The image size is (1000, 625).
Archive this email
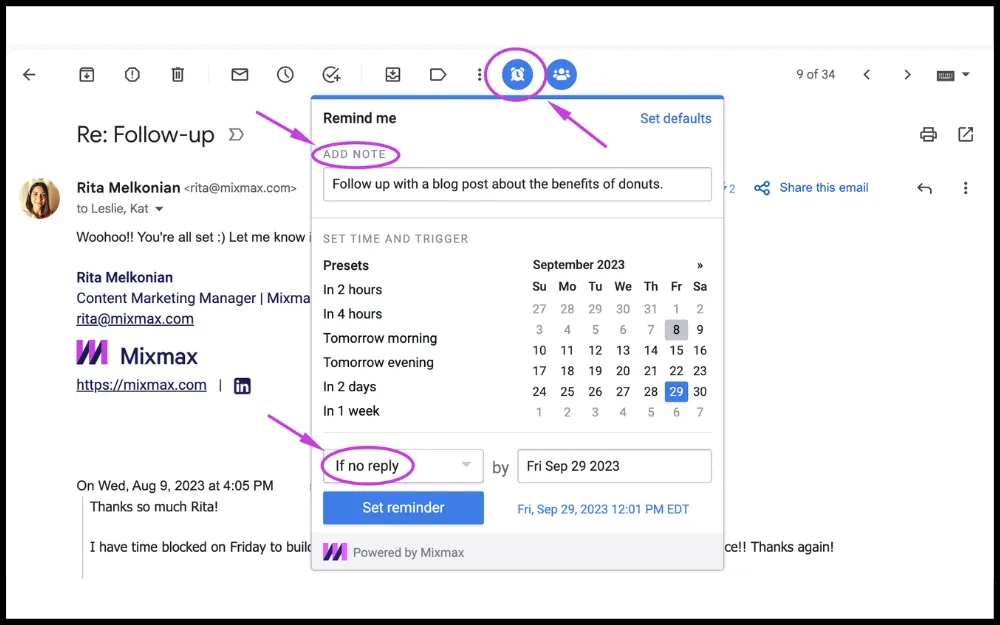pos(87,75)
